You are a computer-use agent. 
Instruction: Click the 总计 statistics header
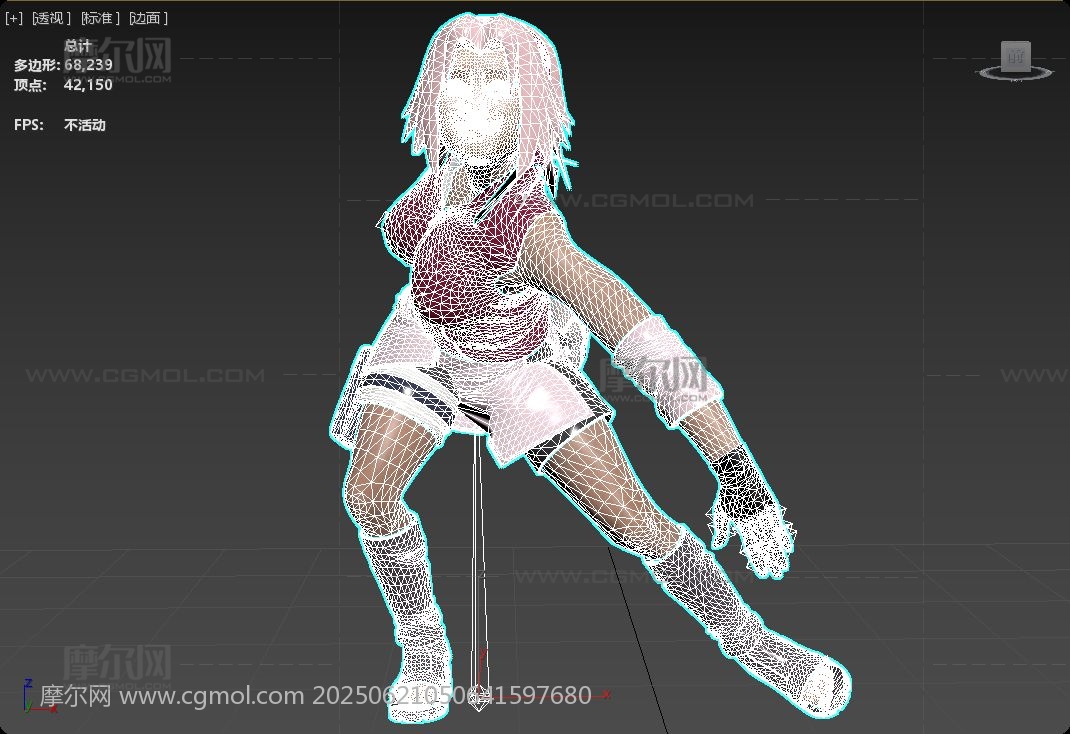78,46
